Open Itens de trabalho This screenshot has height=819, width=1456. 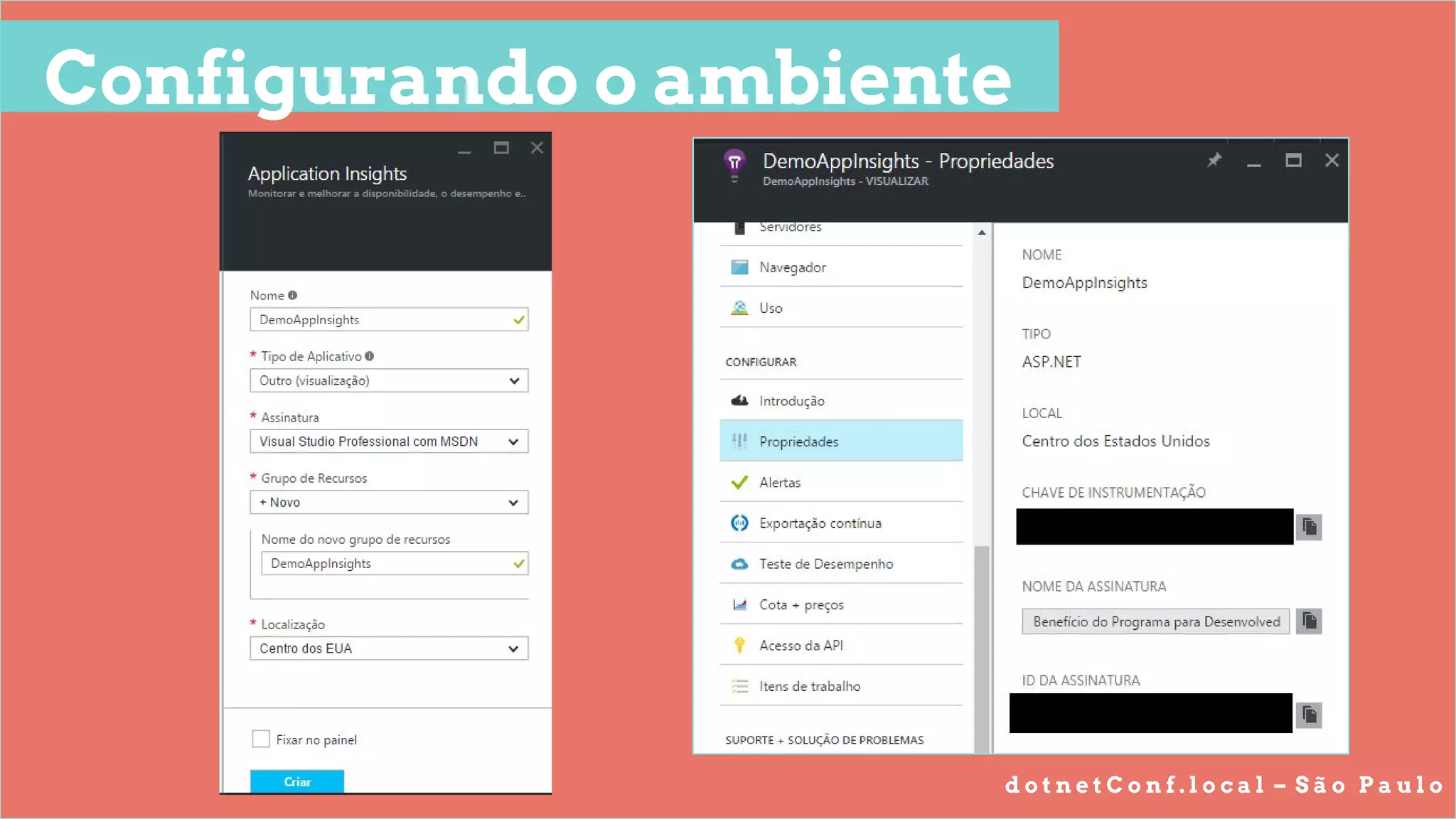coord(841,686)
